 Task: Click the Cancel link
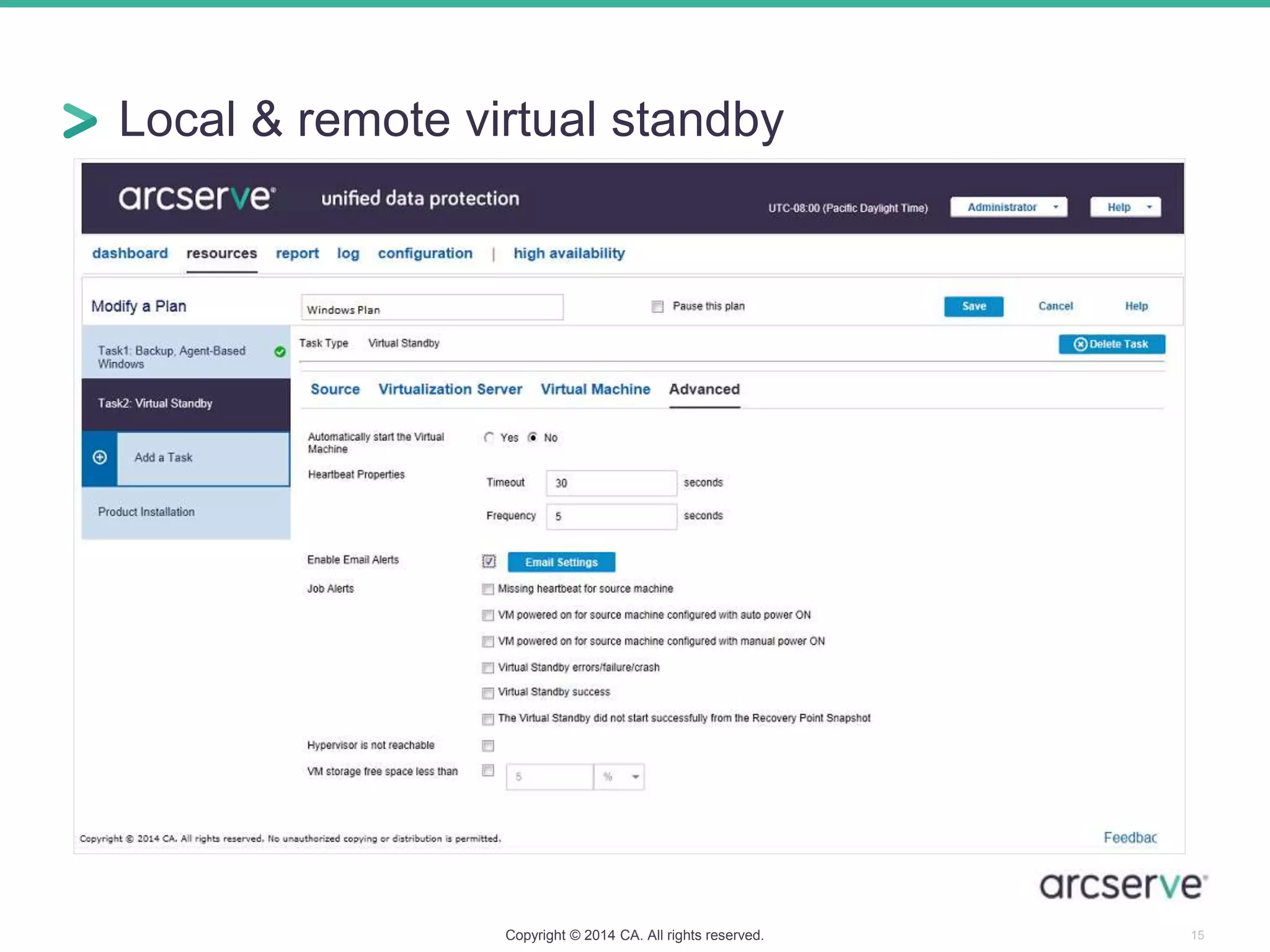(x=1055, y=306)
